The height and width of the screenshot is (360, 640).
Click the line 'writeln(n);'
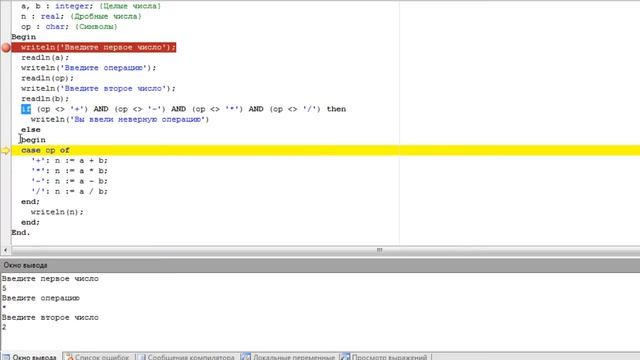pos(57,212)
